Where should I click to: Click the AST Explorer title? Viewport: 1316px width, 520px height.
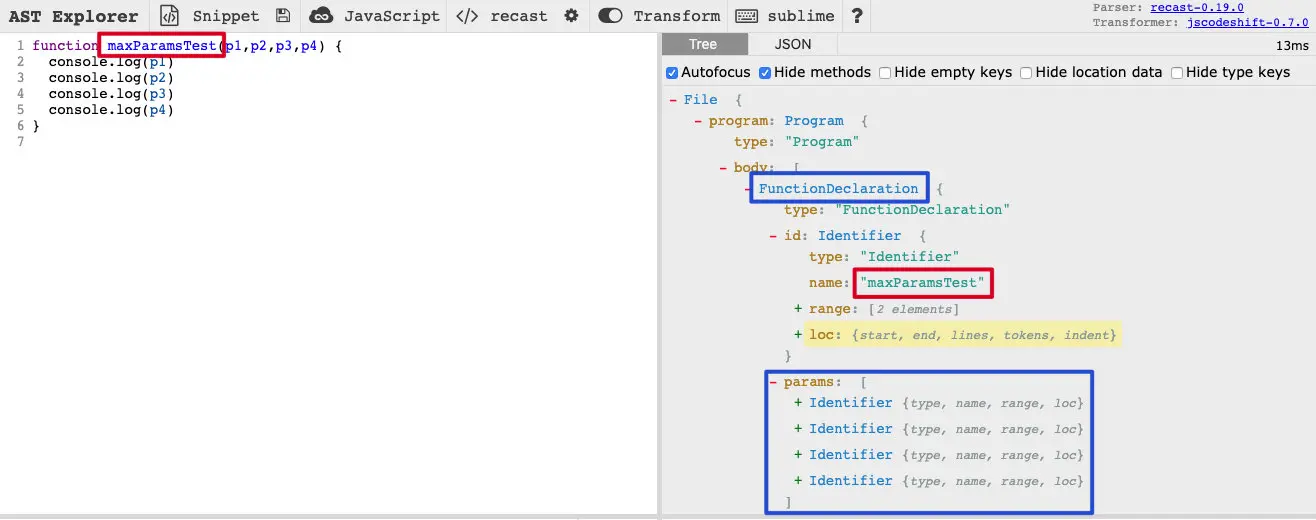coord(73,16)
